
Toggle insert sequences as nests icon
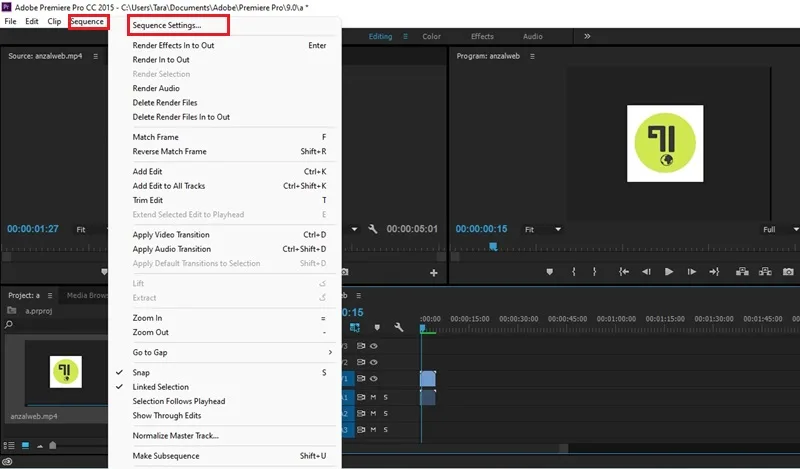355,327
